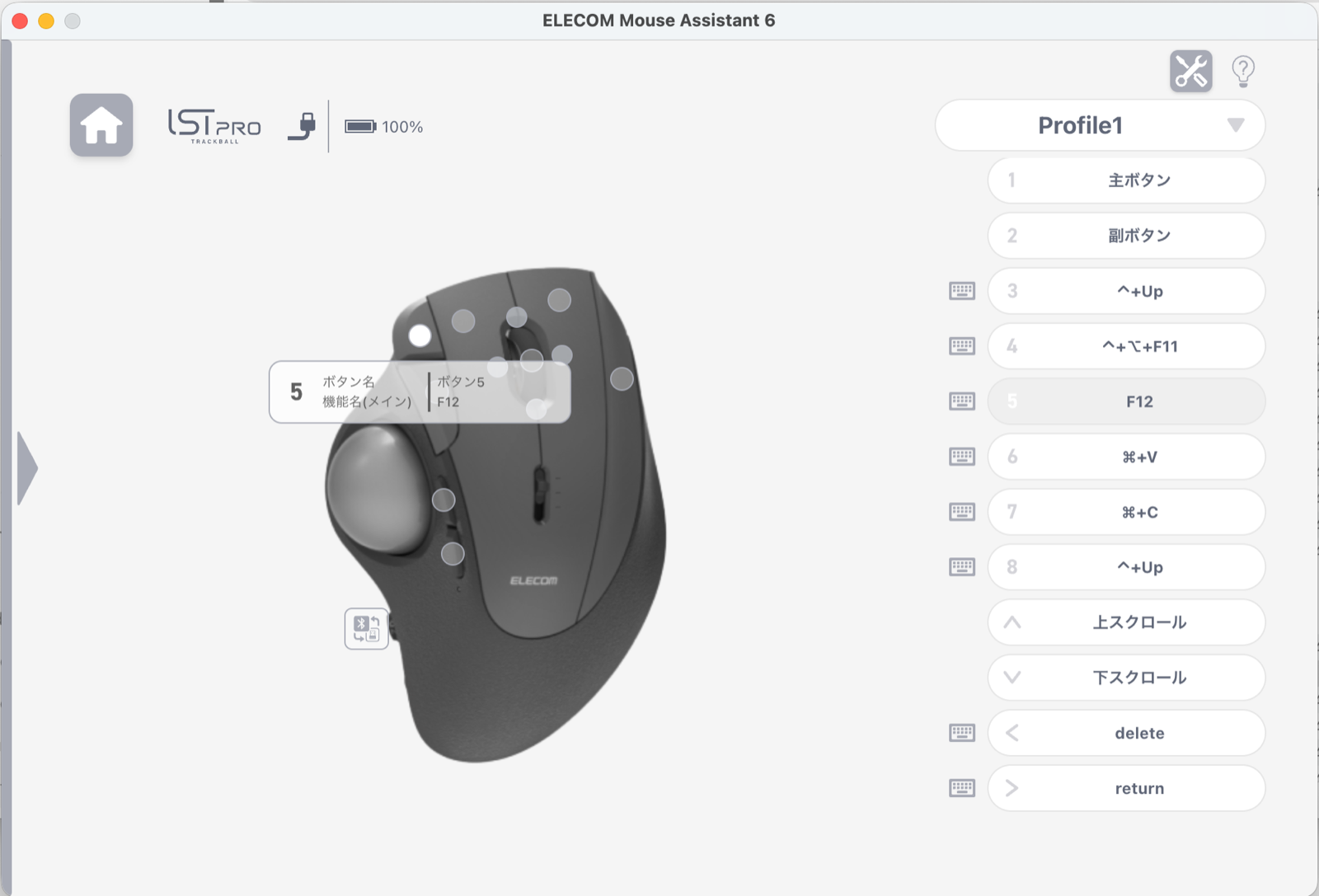Viewport: 1319px width, 896px height.
Task: Open button 7 ⌘+C assignment
Action: [1126, 512]
